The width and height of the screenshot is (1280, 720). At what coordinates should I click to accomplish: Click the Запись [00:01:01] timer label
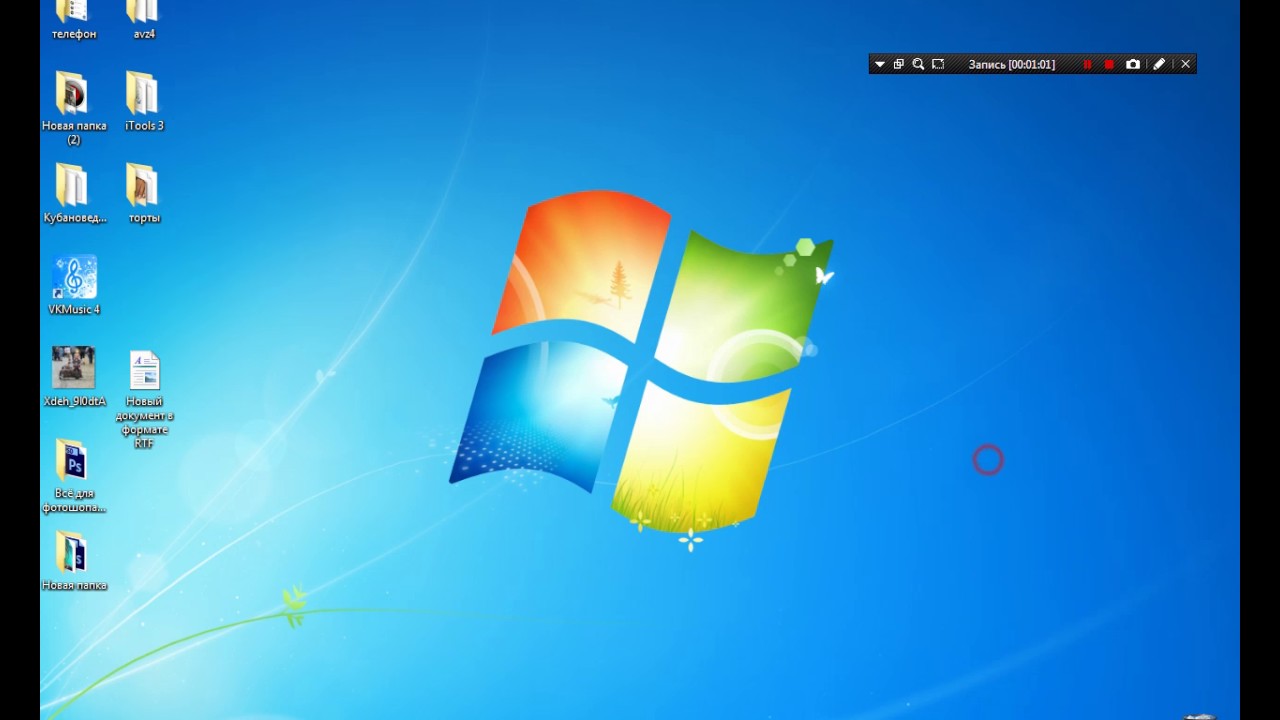[x=1012, y=64]
